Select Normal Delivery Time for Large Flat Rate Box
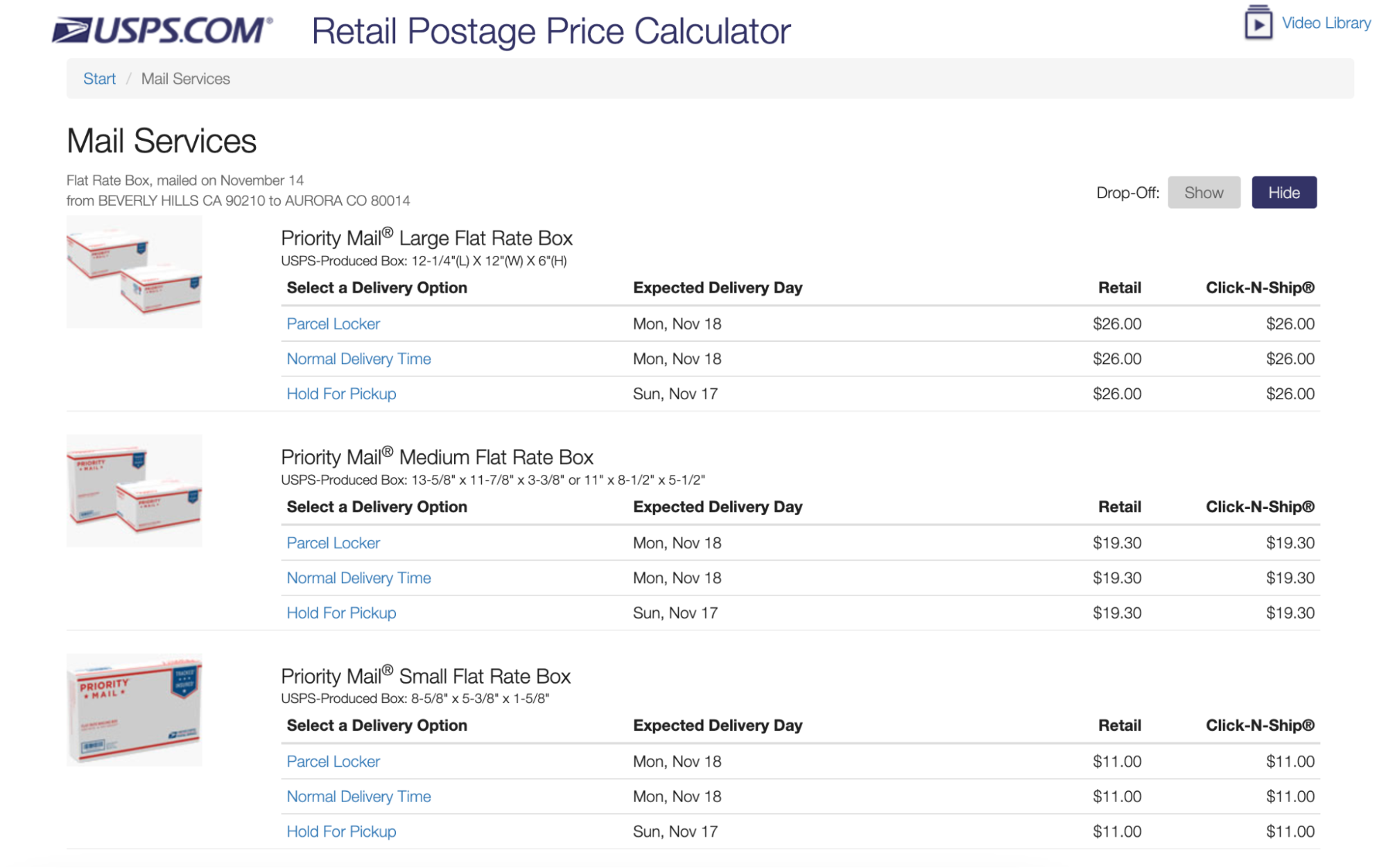 tap(358, 358)
